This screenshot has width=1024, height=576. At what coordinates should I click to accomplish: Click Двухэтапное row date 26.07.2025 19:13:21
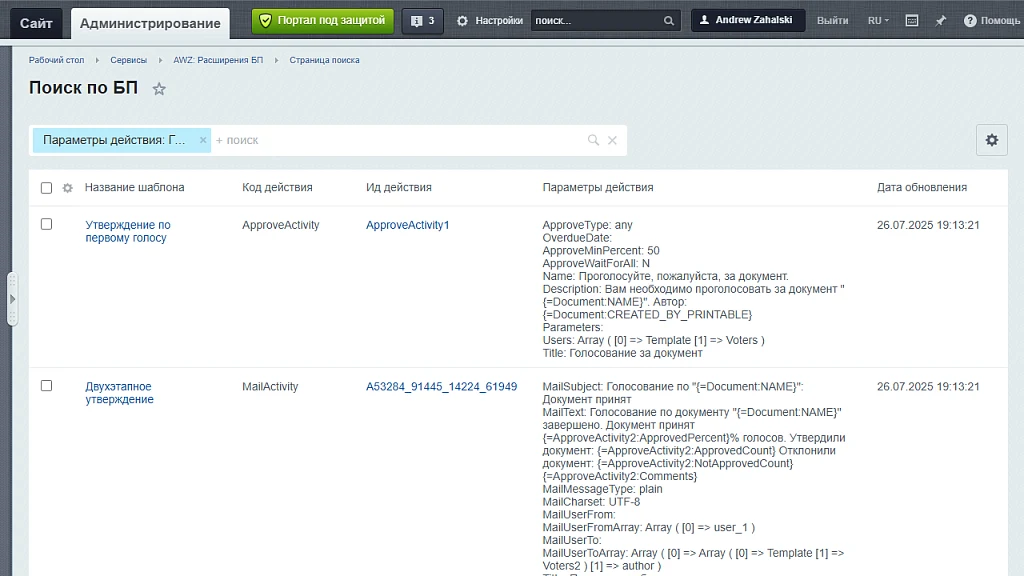pos(928,387)
